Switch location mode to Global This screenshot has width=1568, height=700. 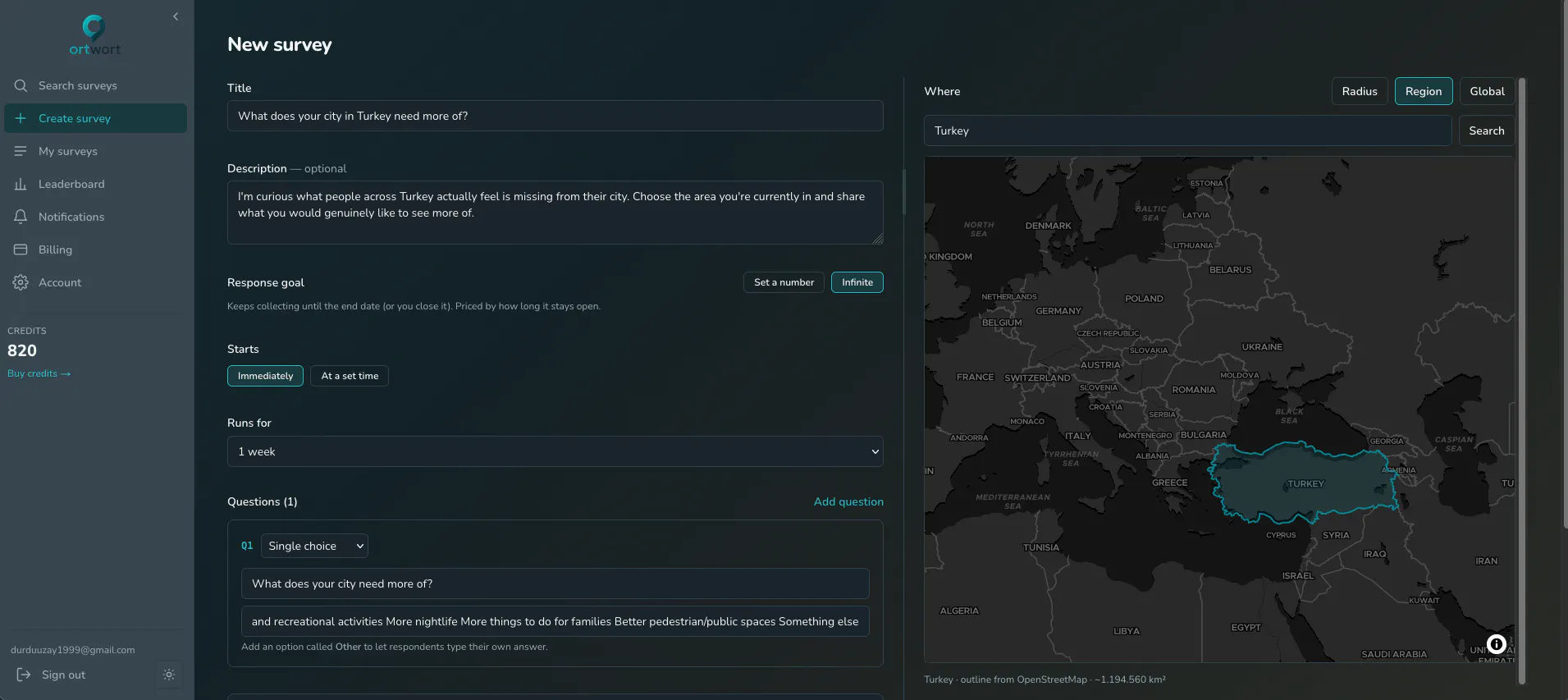coord(1487,91)
